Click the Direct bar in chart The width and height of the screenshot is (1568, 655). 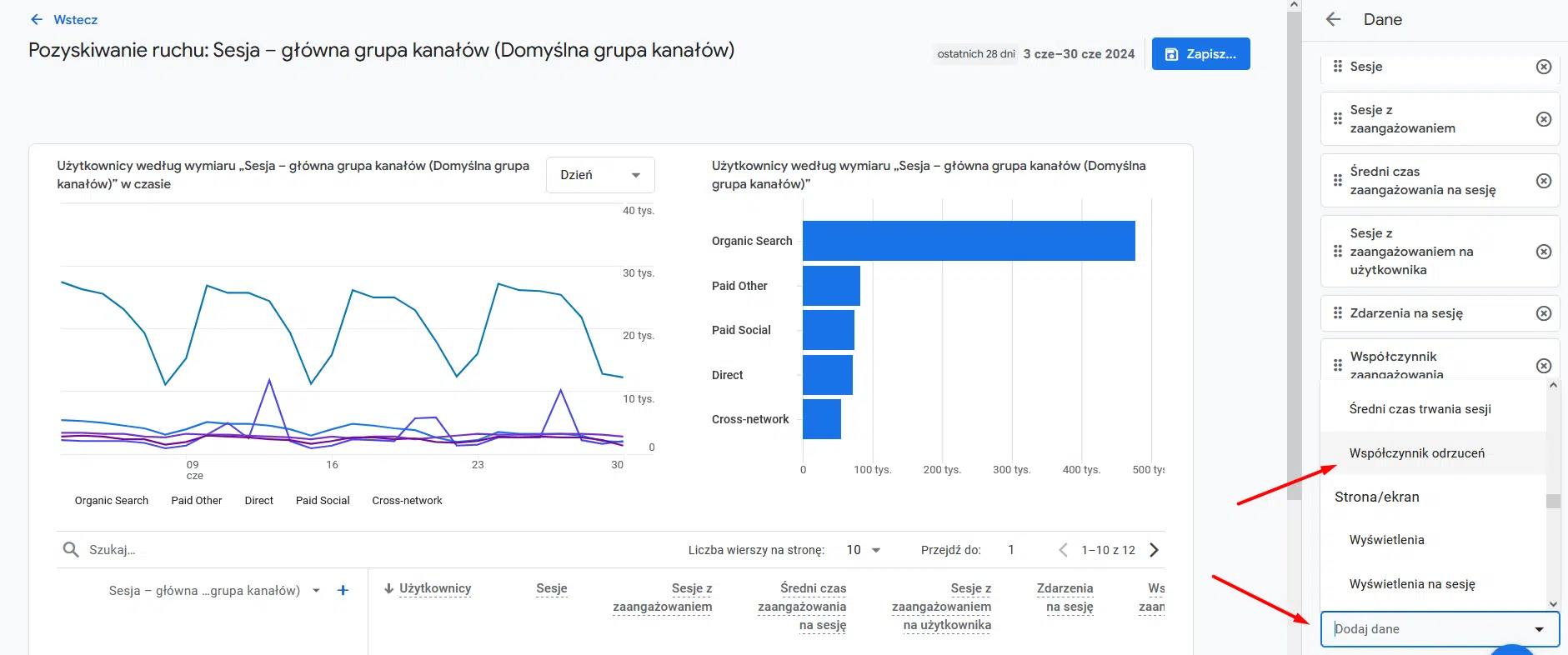click(x=828, y=375)
